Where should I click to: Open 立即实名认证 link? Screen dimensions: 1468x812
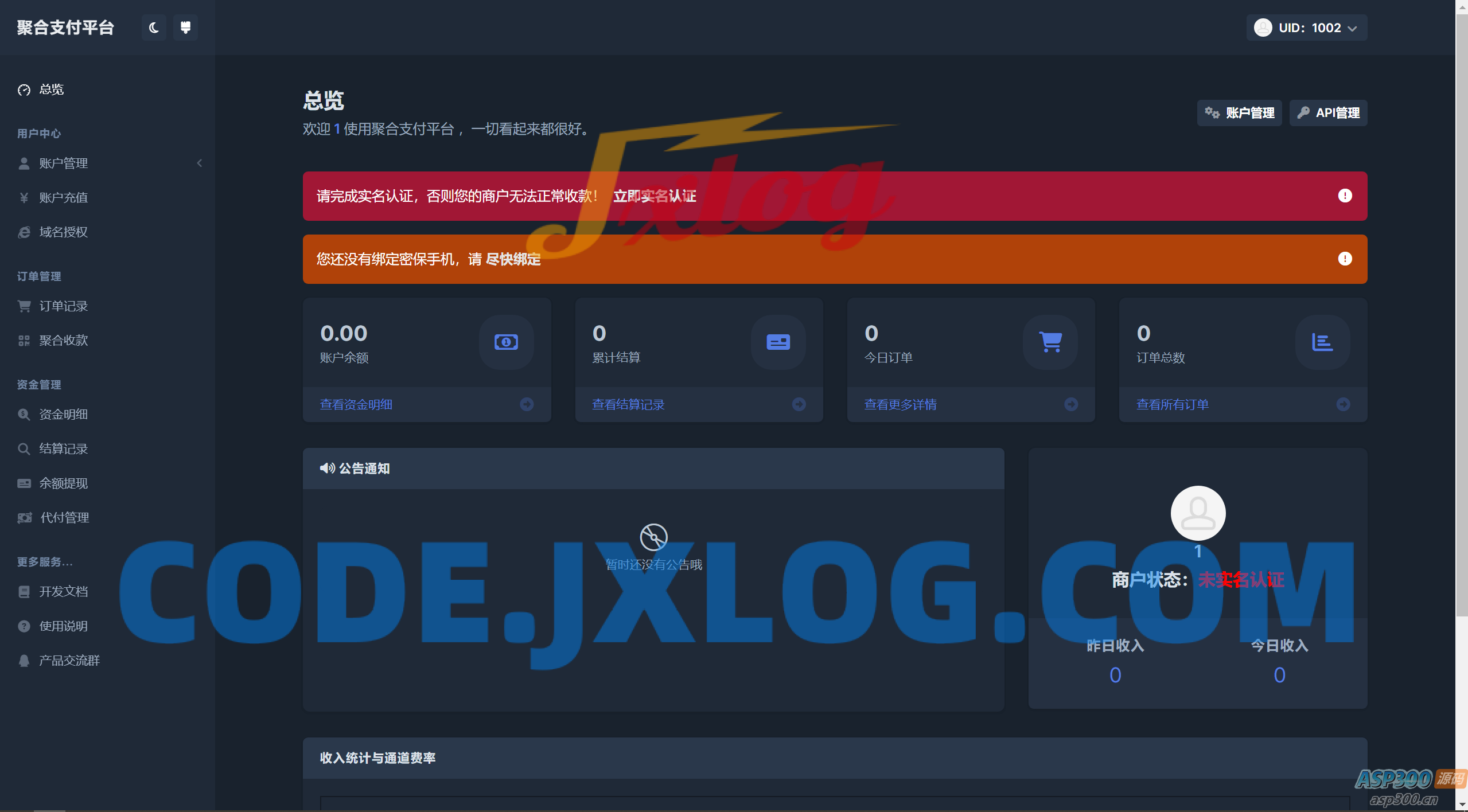coord(655,196)
